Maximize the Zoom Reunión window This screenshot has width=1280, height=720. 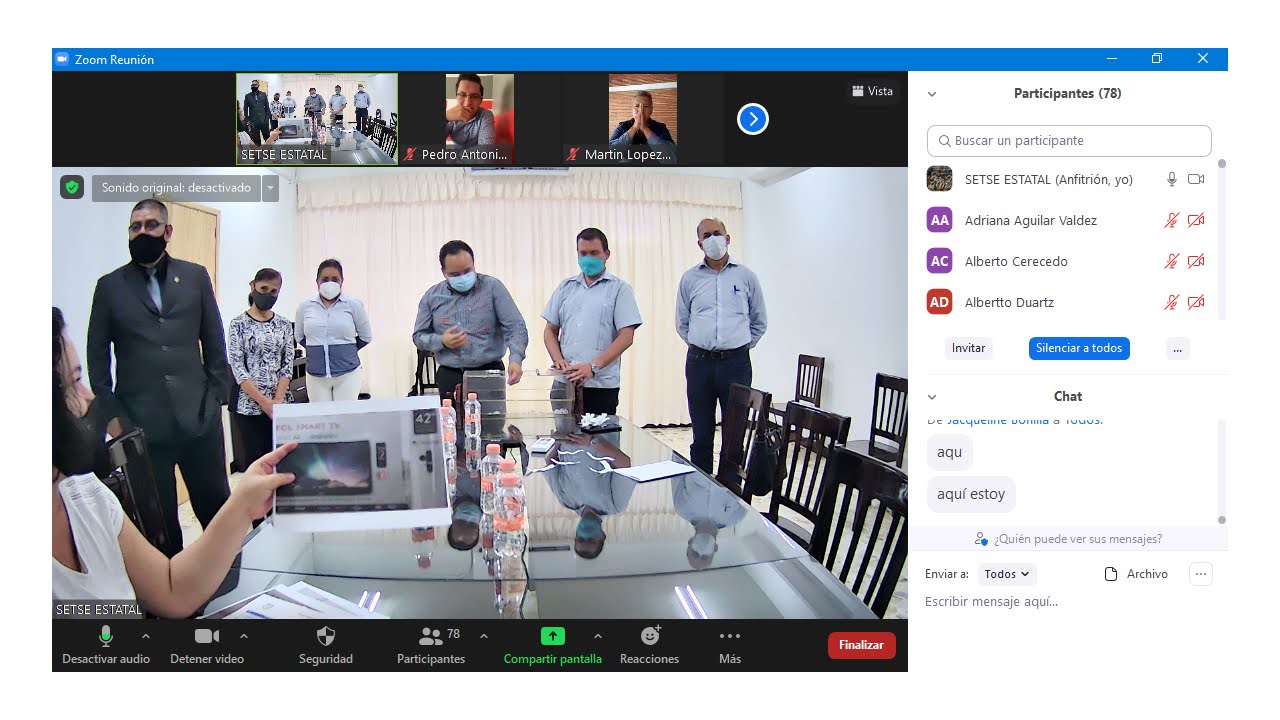[1157, 59]
